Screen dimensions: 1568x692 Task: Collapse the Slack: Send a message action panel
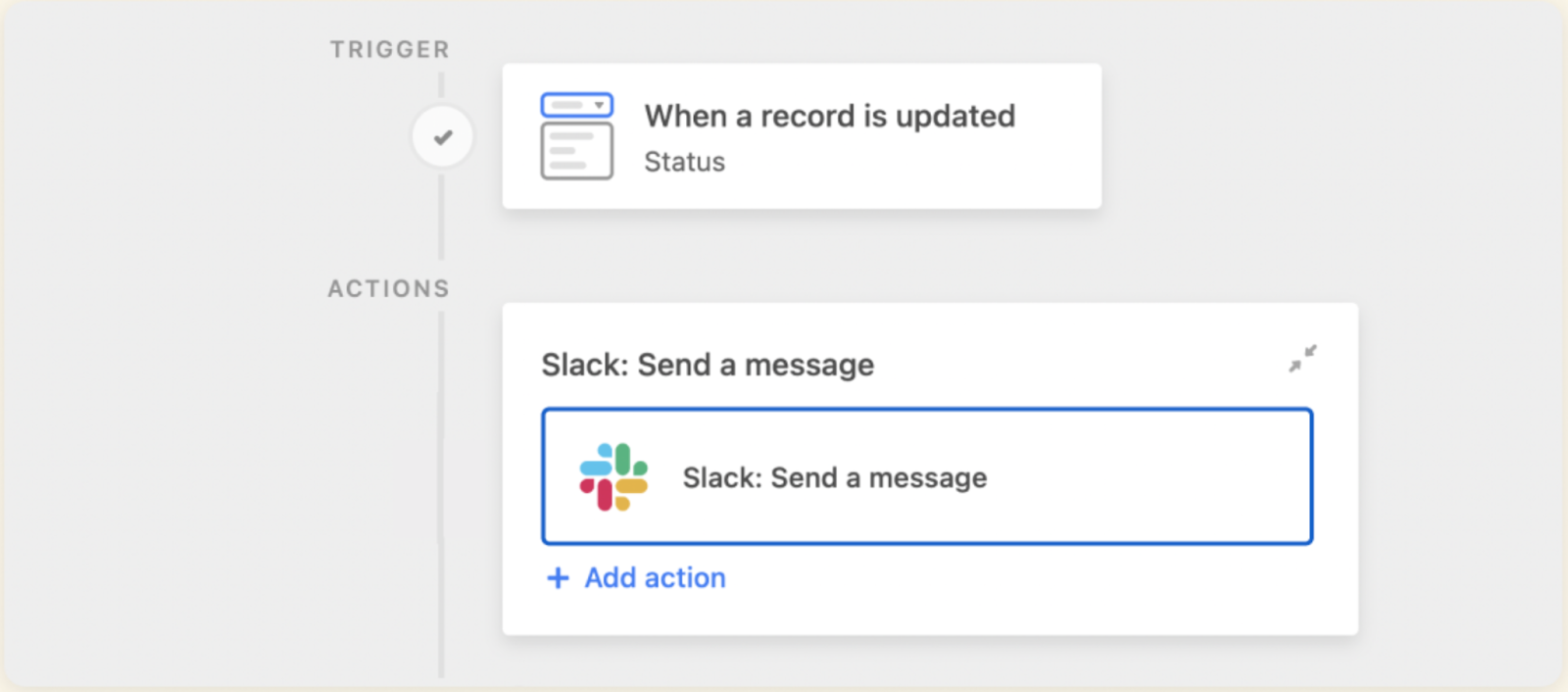[1303, 359]
